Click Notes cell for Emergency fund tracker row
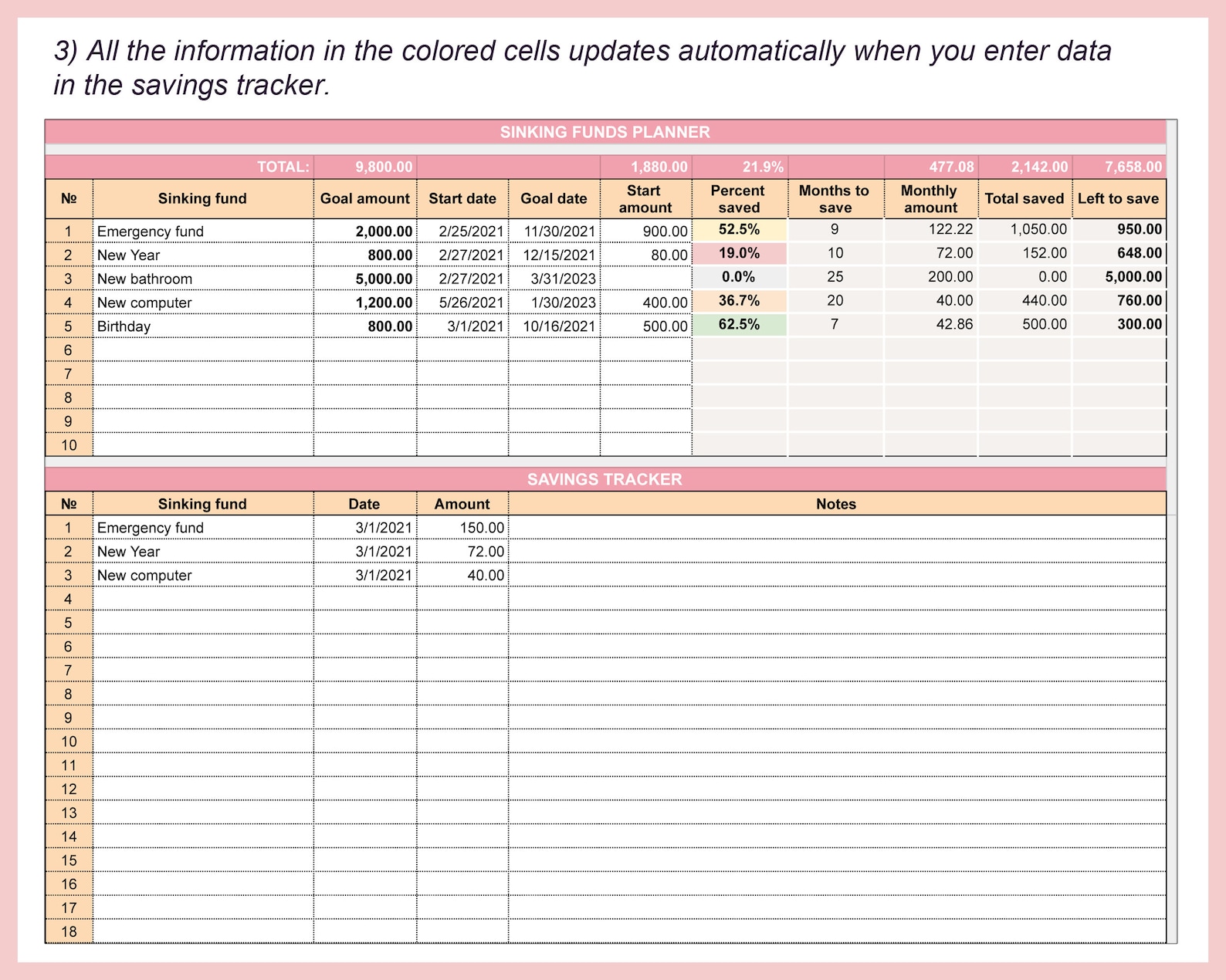 click(x=837, y=528)
